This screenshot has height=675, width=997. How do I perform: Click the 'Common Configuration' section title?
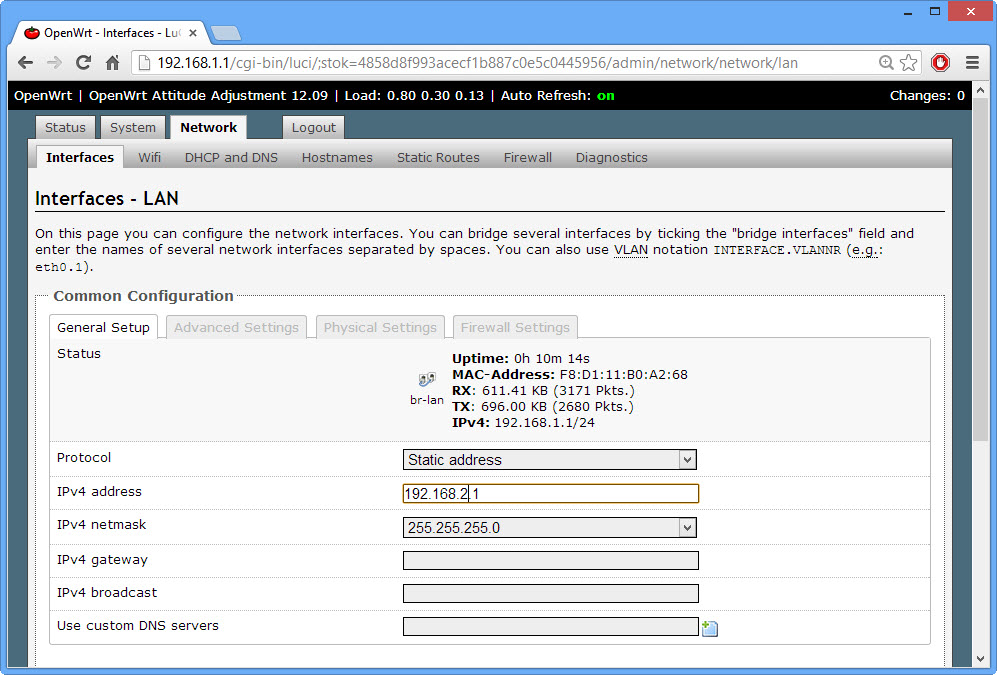[x=143, y=296]
